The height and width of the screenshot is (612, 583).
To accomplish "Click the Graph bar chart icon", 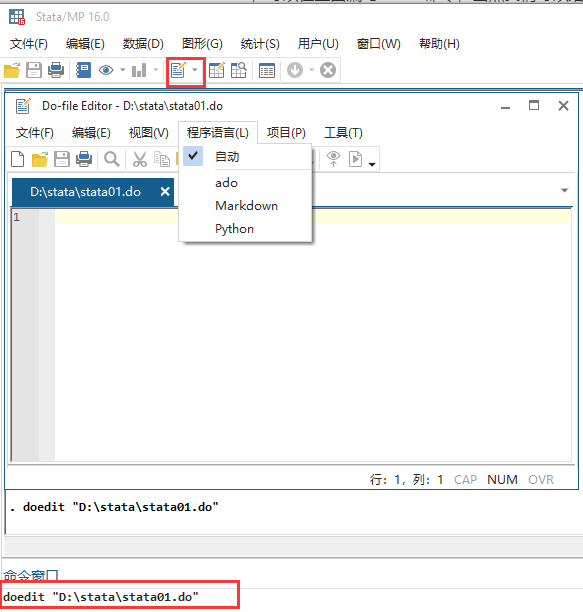I will [139, 70].
